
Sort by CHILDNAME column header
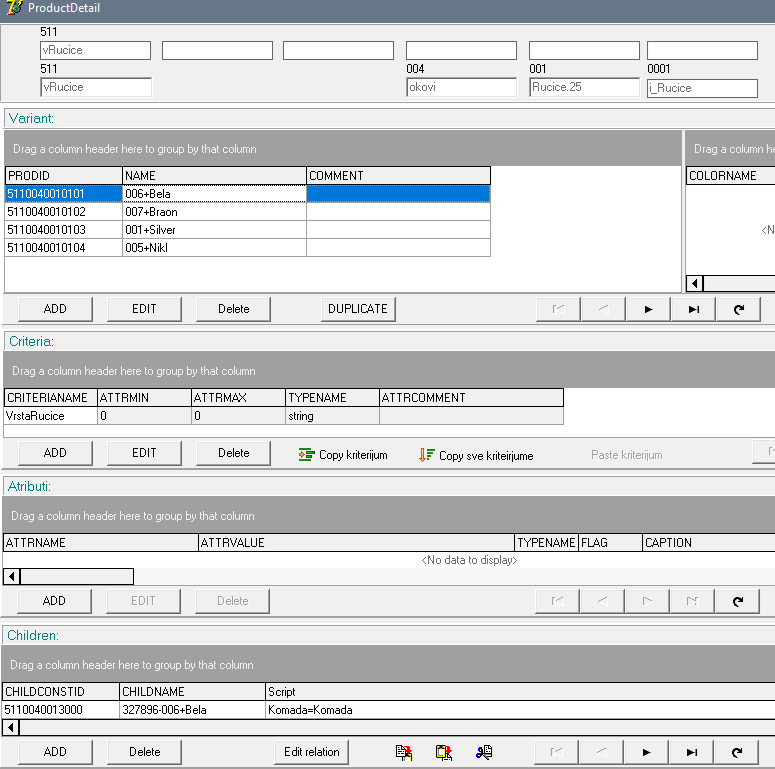click(x=192, y=692)
